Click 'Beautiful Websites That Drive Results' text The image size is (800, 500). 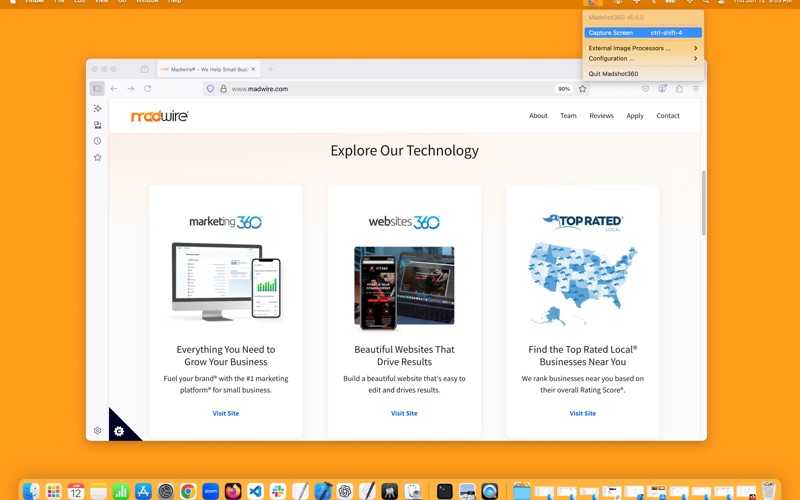point(404,356)
